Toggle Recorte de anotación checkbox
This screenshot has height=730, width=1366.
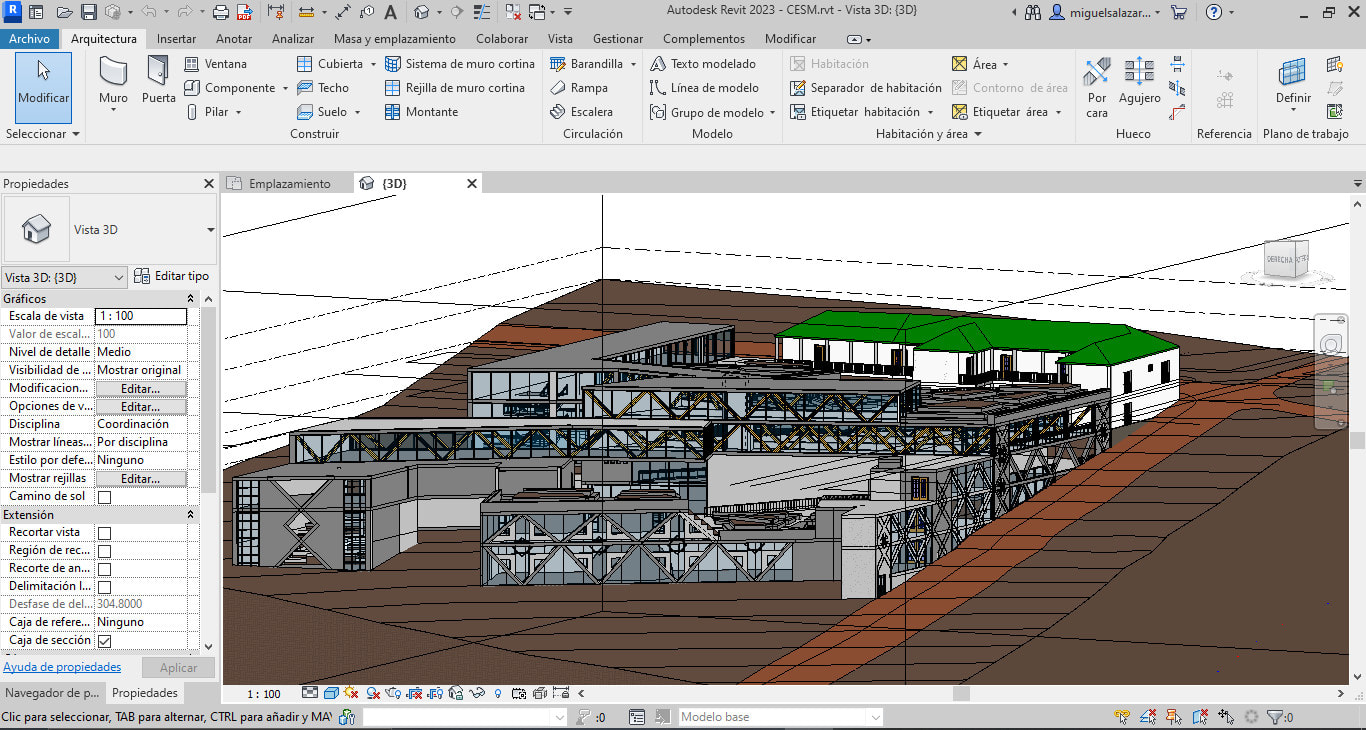tap(104, 569)
